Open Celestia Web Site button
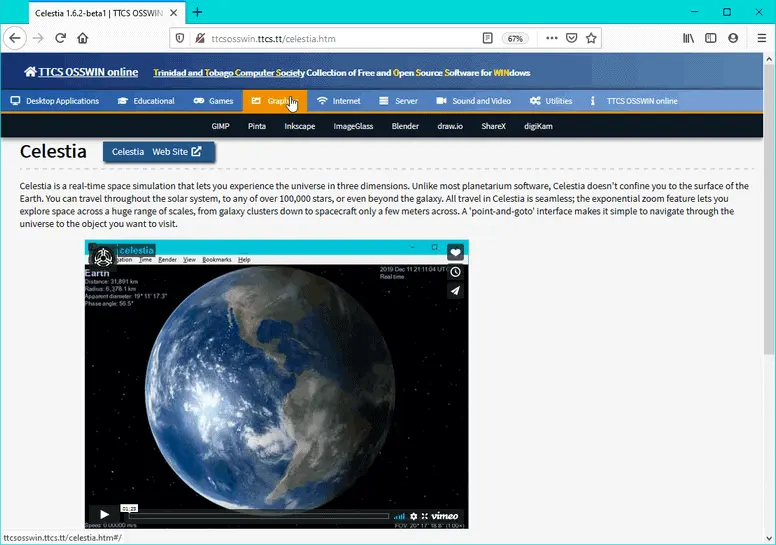776x545 pixels. point(159,152)
